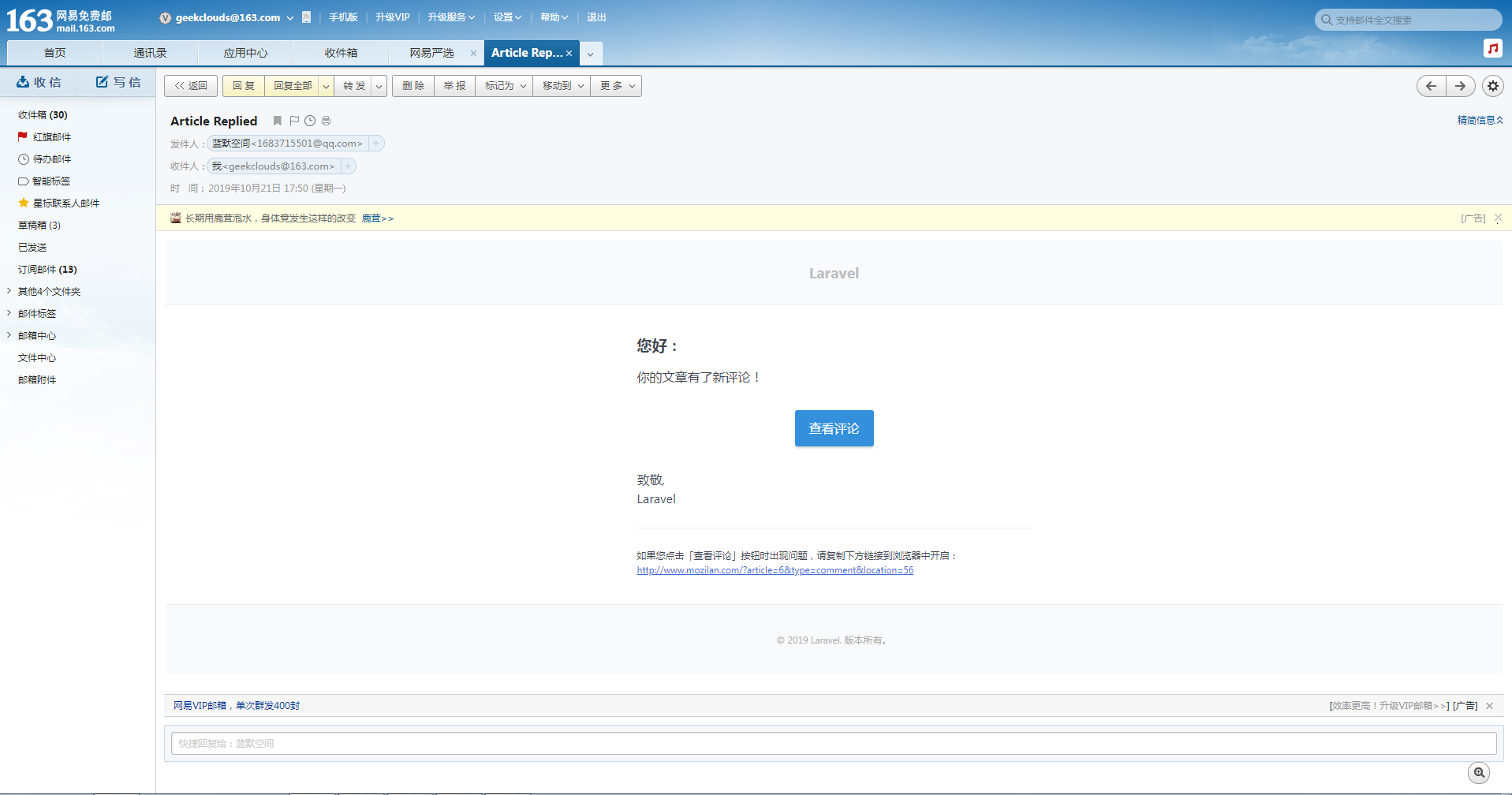Switch to the 通讯录 tab

pyautogui.click(x=150, y=53)
